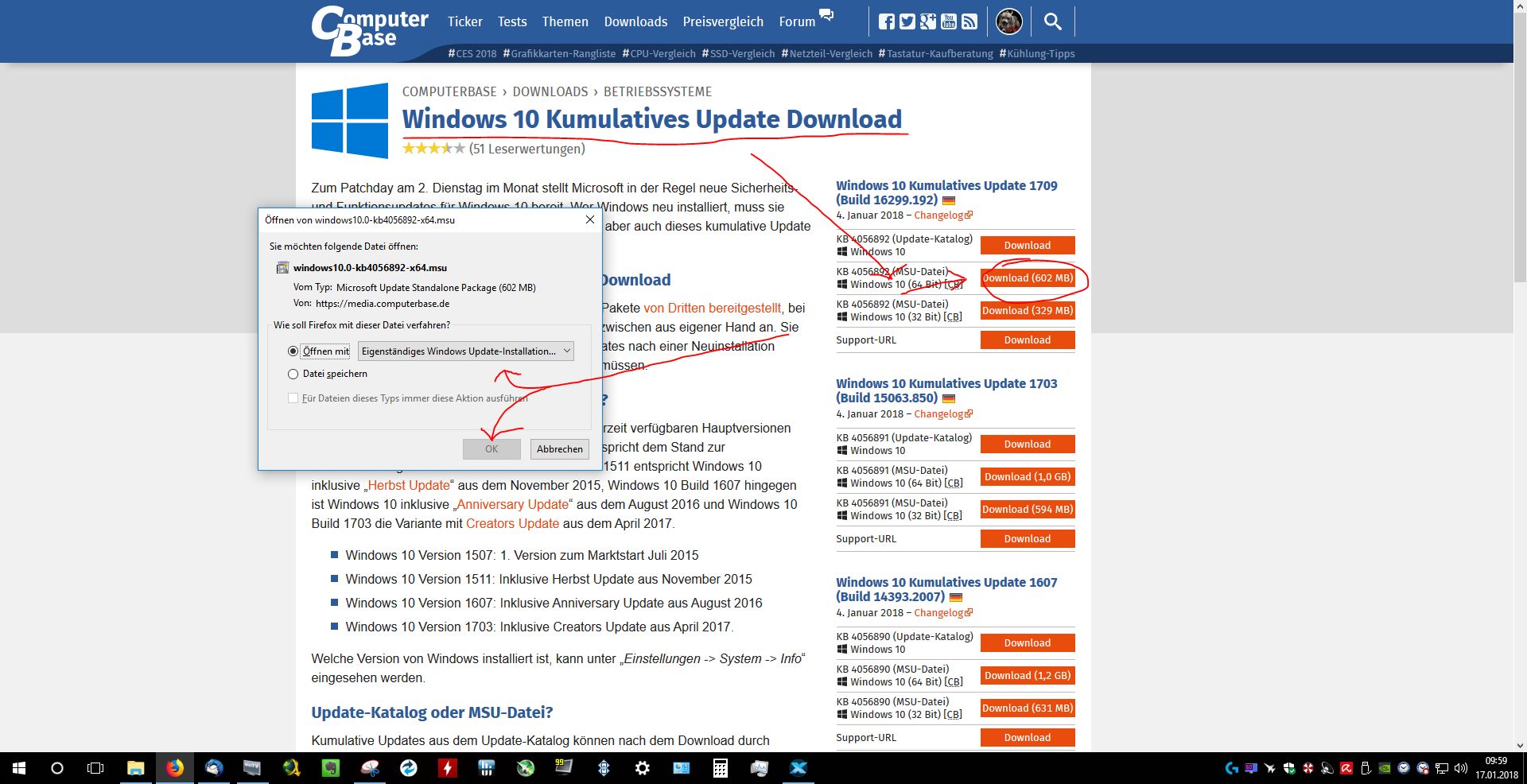Open the 'Herbst Update' article link

point(409,485)
